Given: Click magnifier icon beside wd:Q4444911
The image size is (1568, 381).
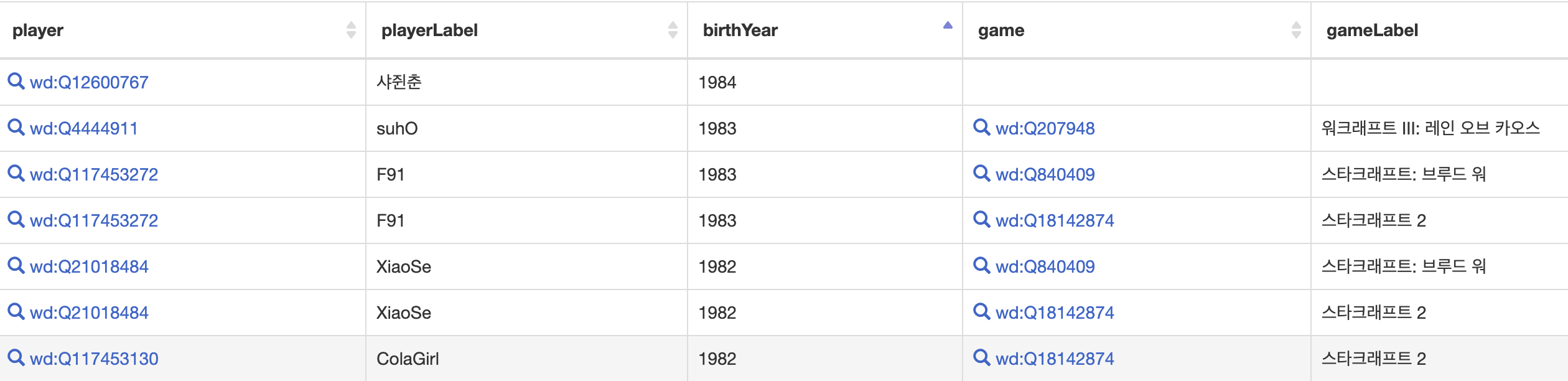Looking at the screenshot, I should point(16,127).
